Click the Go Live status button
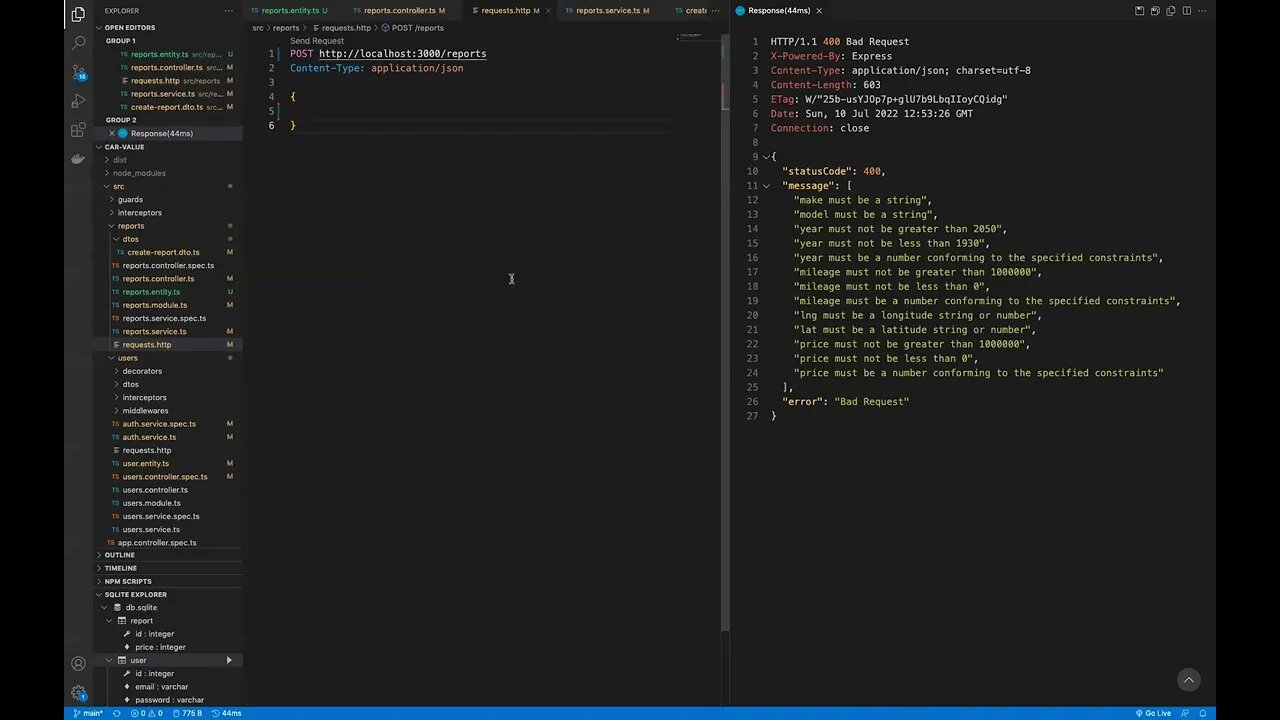The image size is (1280, 720). click(x=1153, y=713)
